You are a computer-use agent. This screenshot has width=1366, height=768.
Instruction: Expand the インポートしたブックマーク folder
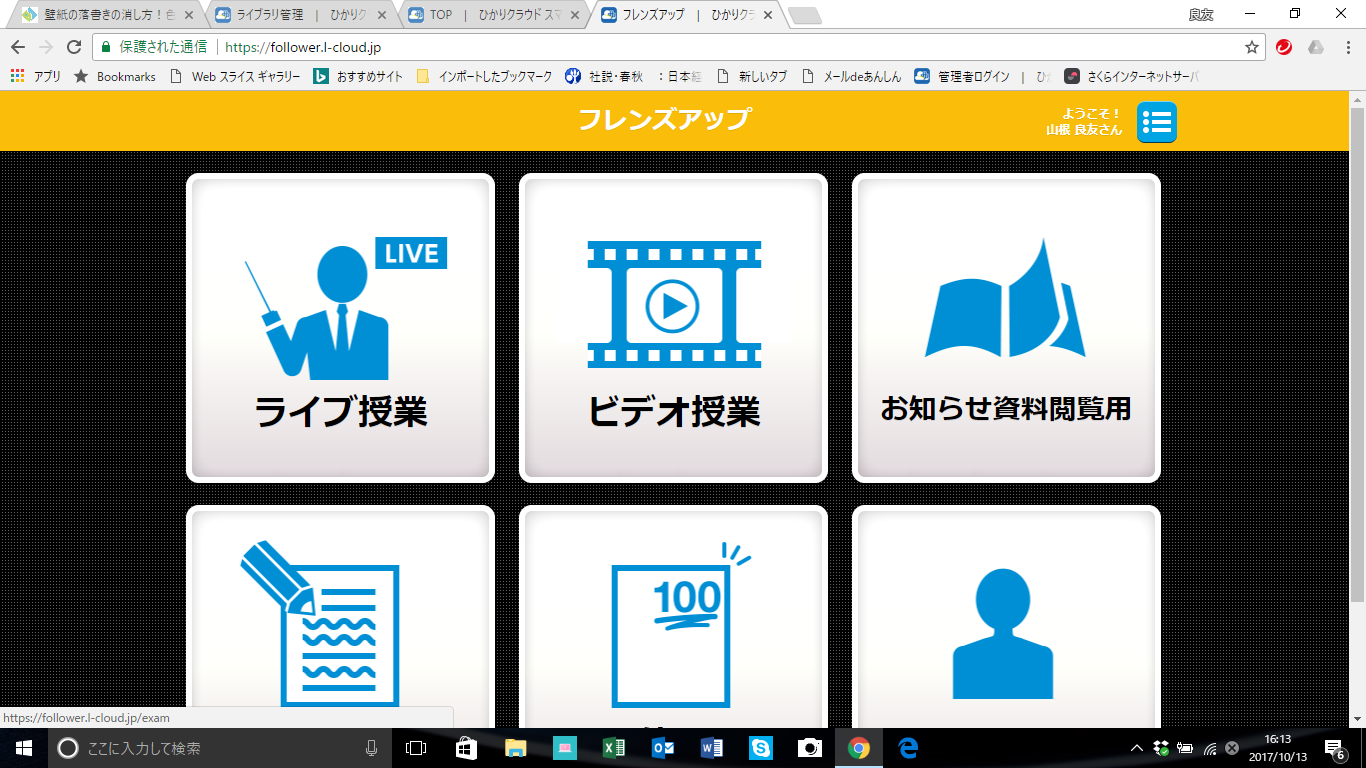tap(484, 76)
